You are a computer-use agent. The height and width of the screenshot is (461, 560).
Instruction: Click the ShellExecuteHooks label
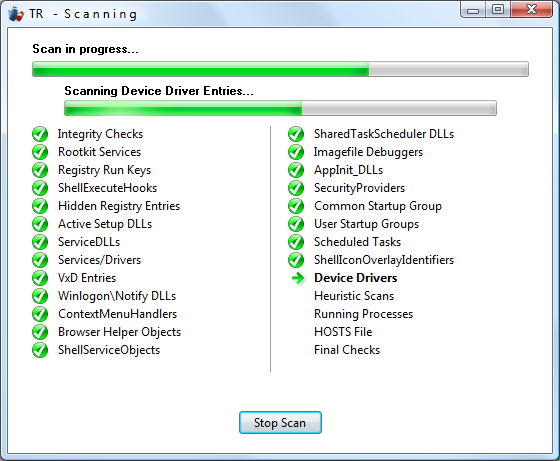[108, 188]
